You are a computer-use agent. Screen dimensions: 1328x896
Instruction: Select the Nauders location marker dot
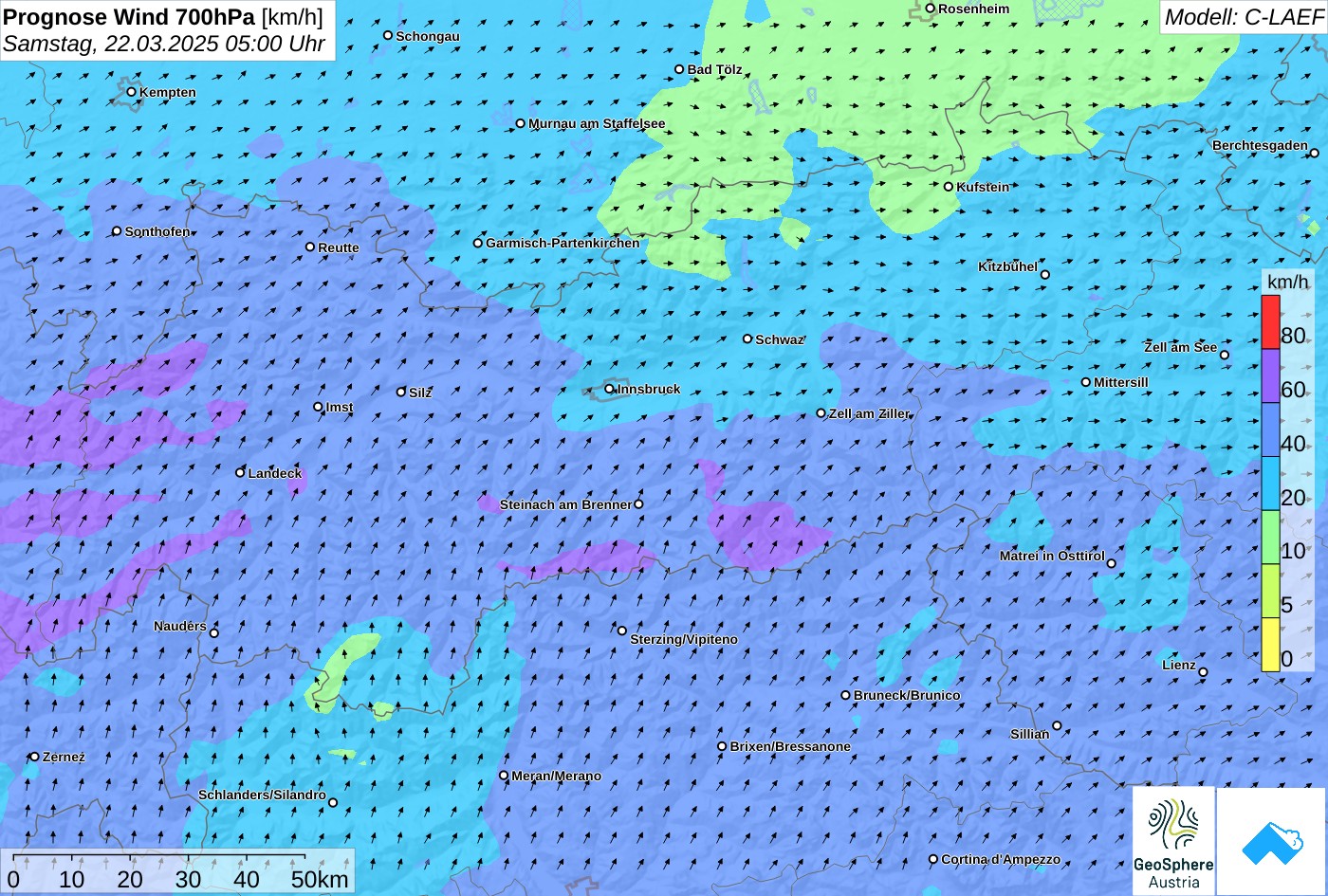pos(214,633)
